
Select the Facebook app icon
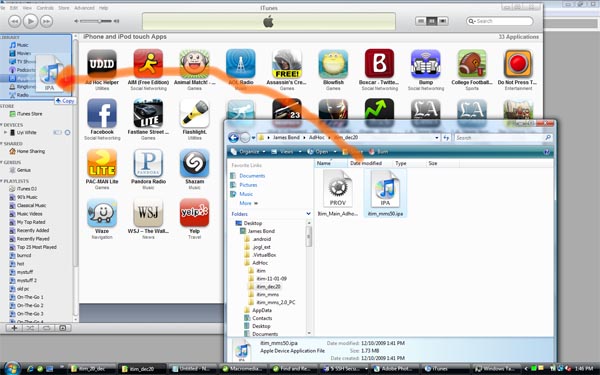tap(102, 113)
